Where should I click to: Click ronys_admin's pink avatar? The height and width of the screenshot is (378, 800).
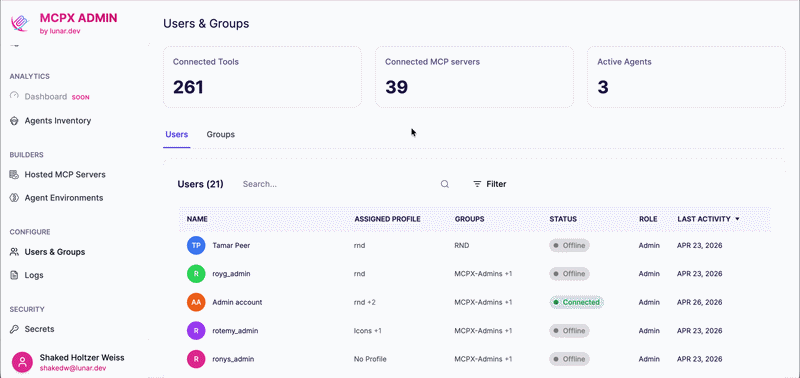[x=196, y=359]
